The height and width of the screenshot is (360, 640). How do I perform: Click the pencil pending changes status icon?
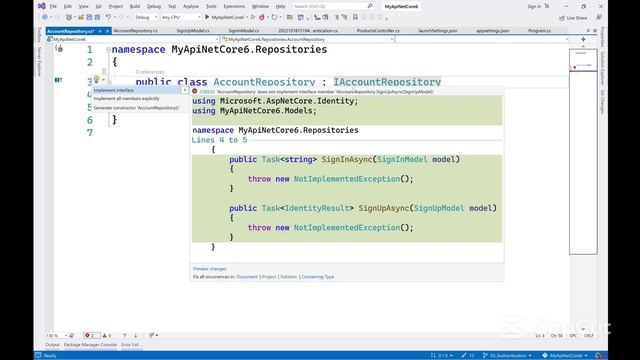(468, 356)
